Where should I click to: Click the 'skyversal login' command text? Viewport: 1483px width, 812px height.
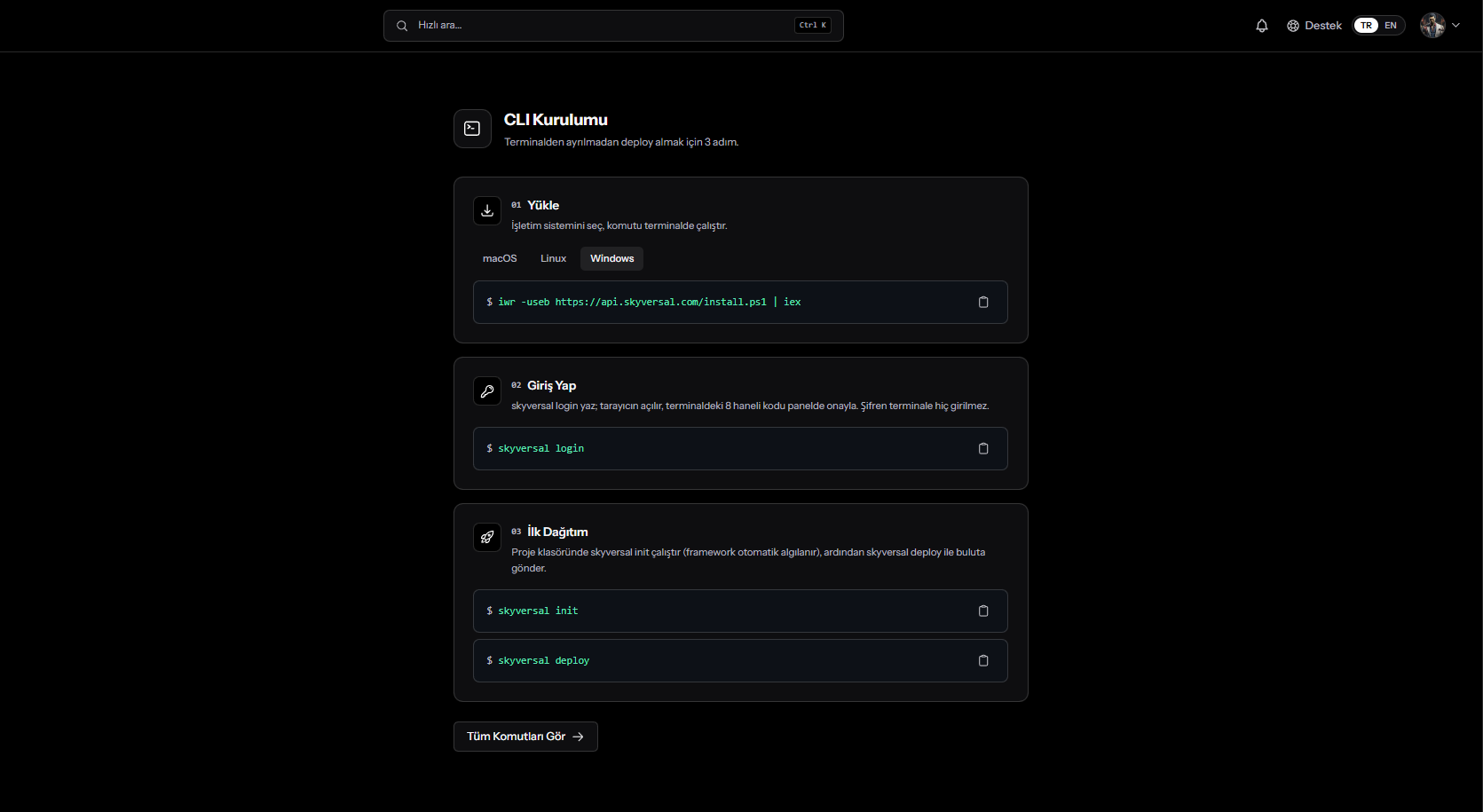(x=541, y=449)
